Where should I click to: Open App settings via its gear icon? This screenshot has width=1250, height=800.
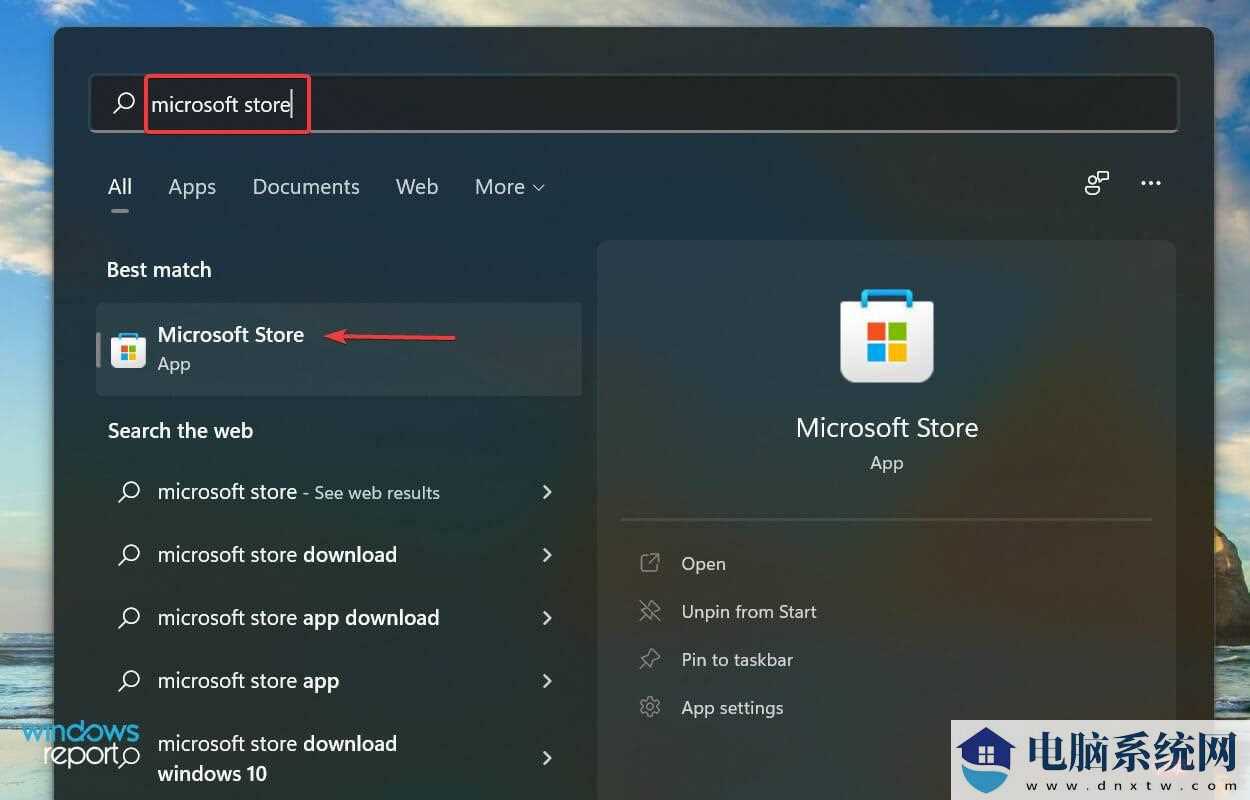(651, 707)
